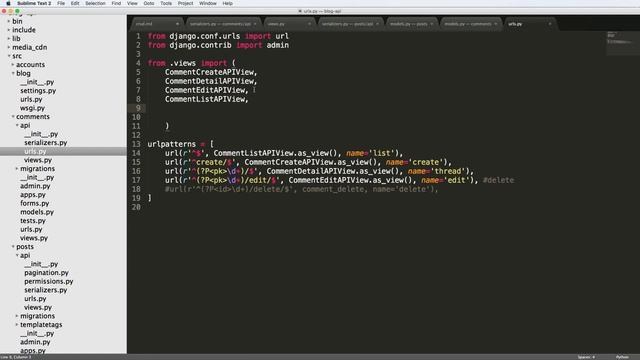Viewport: 640px width, 360px height.
Task: Expand the bin folder arrow
Action: [x=9, y=21]
